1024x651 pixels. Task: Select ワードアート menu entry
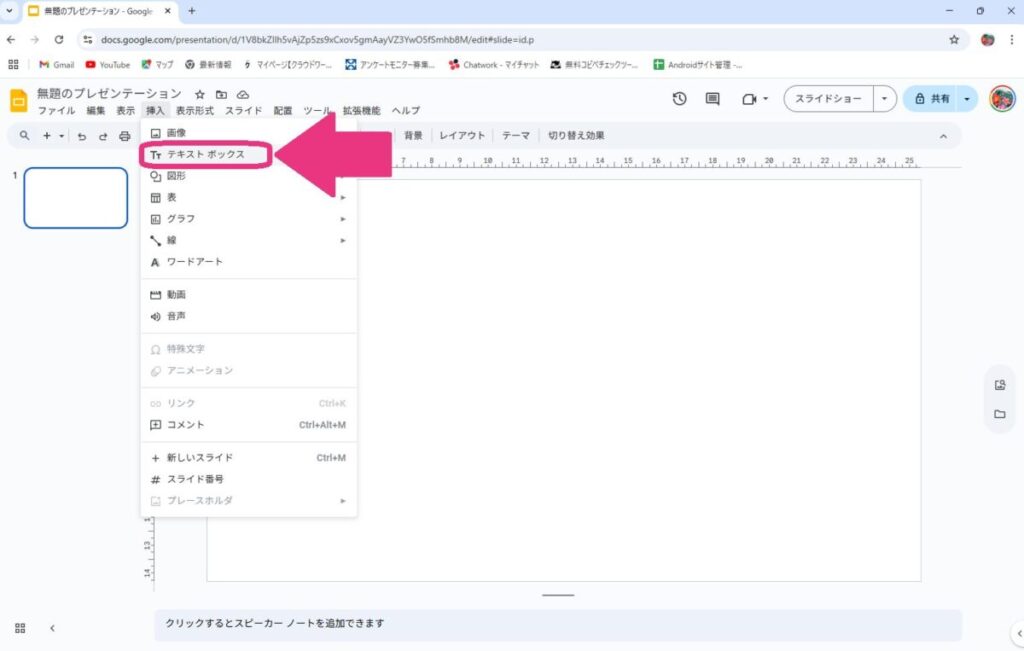point(248,262)
